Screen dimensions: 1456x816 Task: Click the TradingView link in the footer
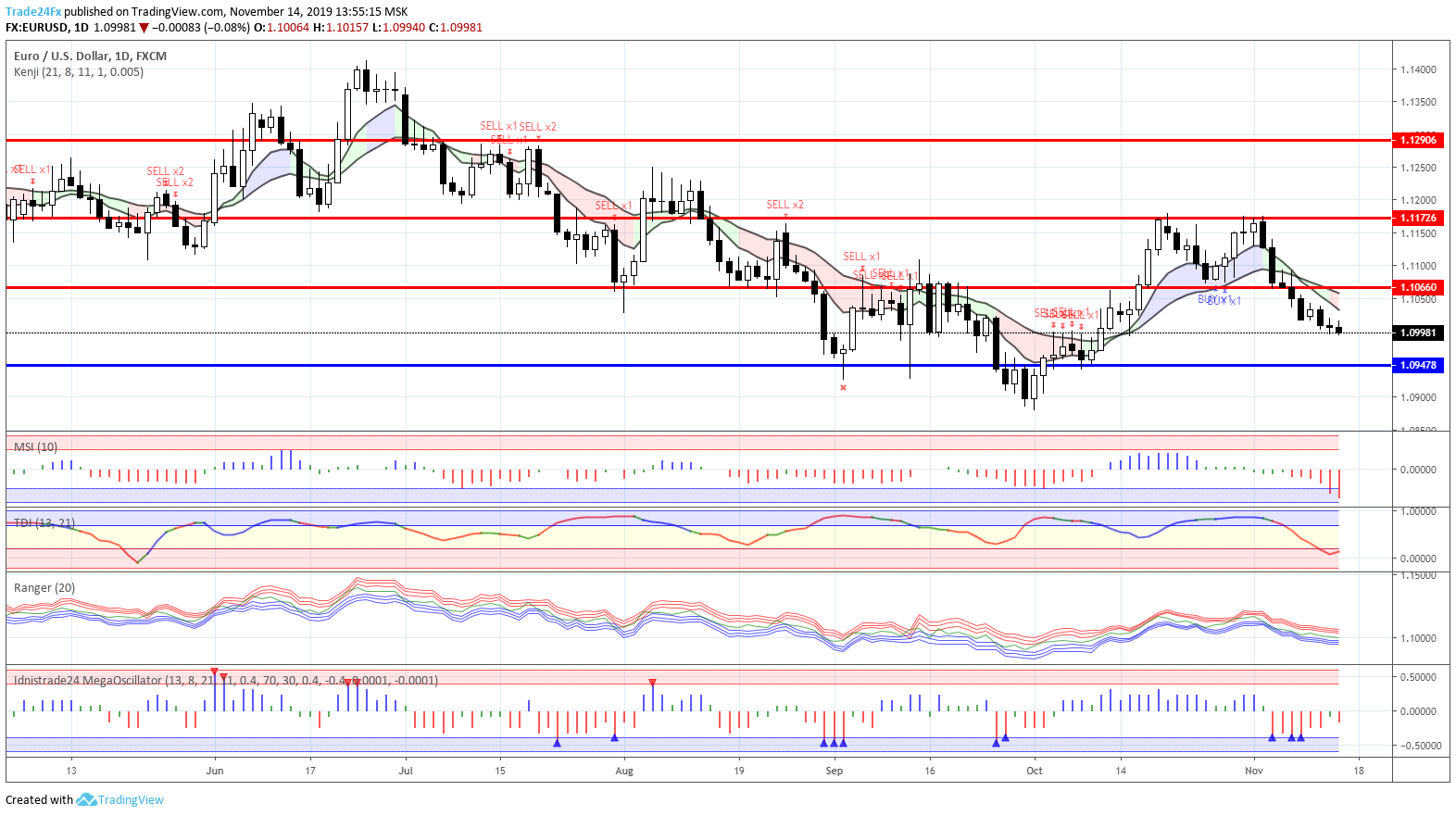click(131, 800)
